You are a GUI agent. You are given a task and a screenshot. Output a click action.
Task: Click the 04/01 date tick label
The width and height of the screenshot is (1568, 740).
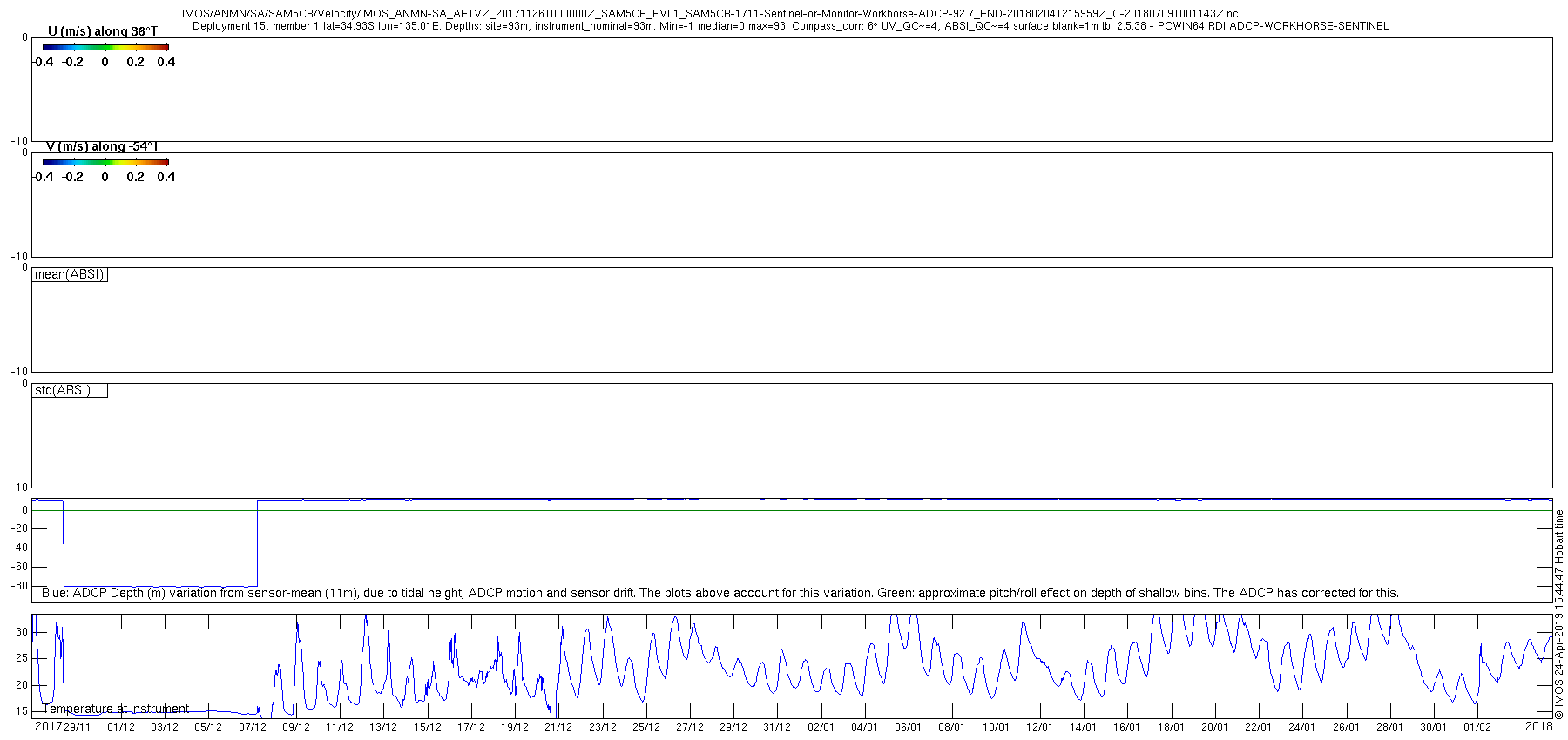pyautogui.click(x=864, y=728)
